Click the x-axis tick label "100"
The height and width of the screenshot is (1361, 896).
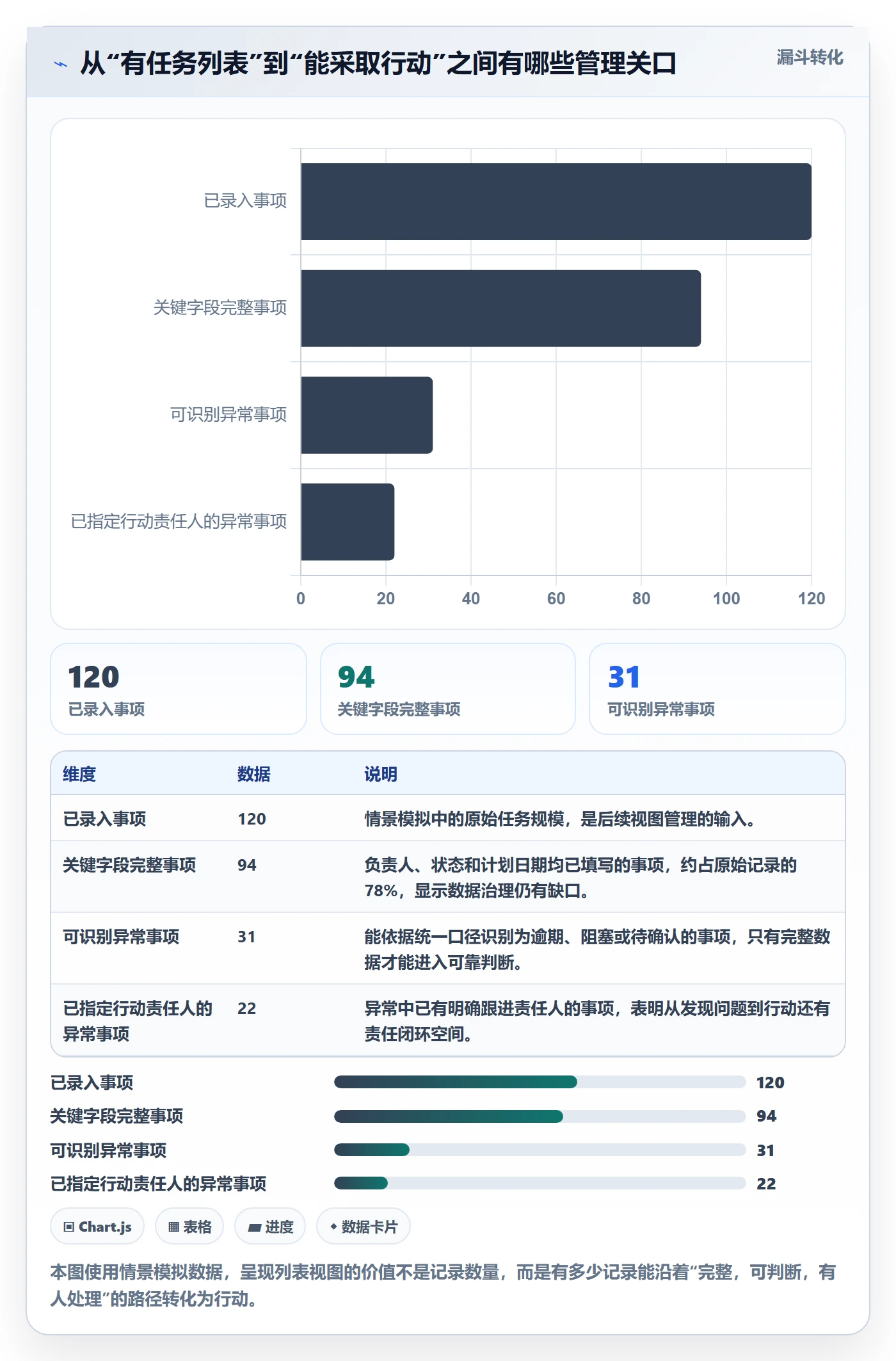(726, 599)
